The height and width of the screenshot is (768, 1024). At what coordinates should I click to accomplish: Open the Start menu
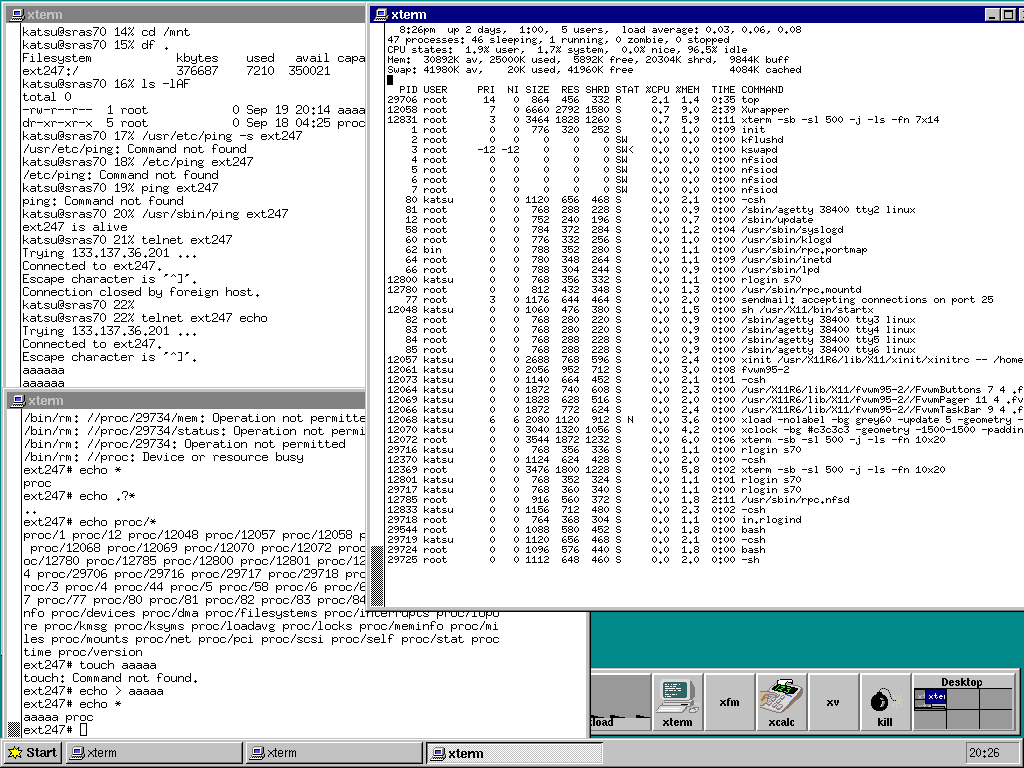click(30, 752)
